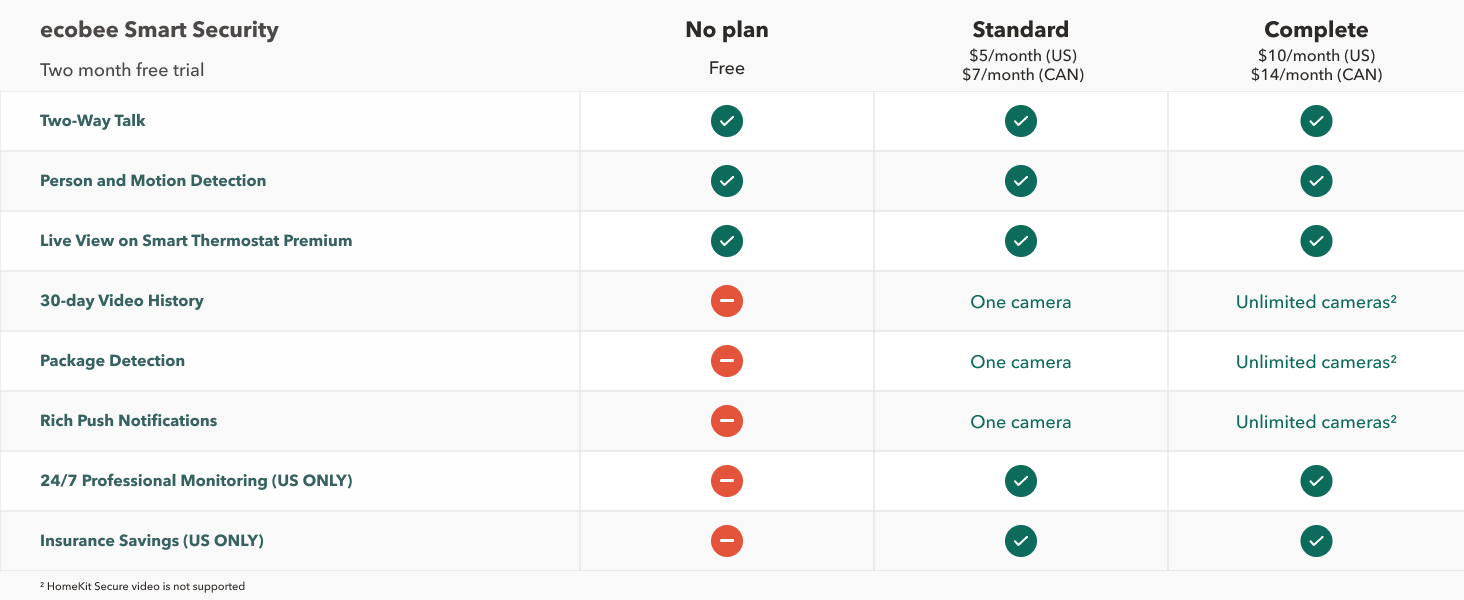
Task: Click the HomeKit Secure video footnote
Action: (x=142, y=586)
